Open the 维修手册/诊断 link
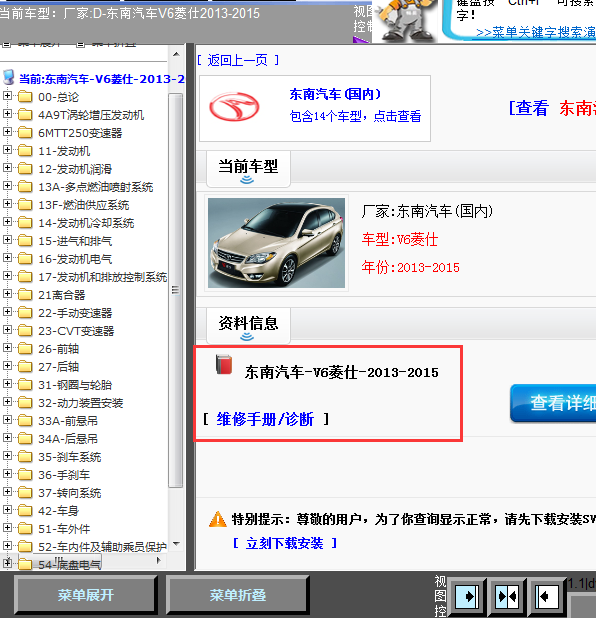 (x=265, y=419)
